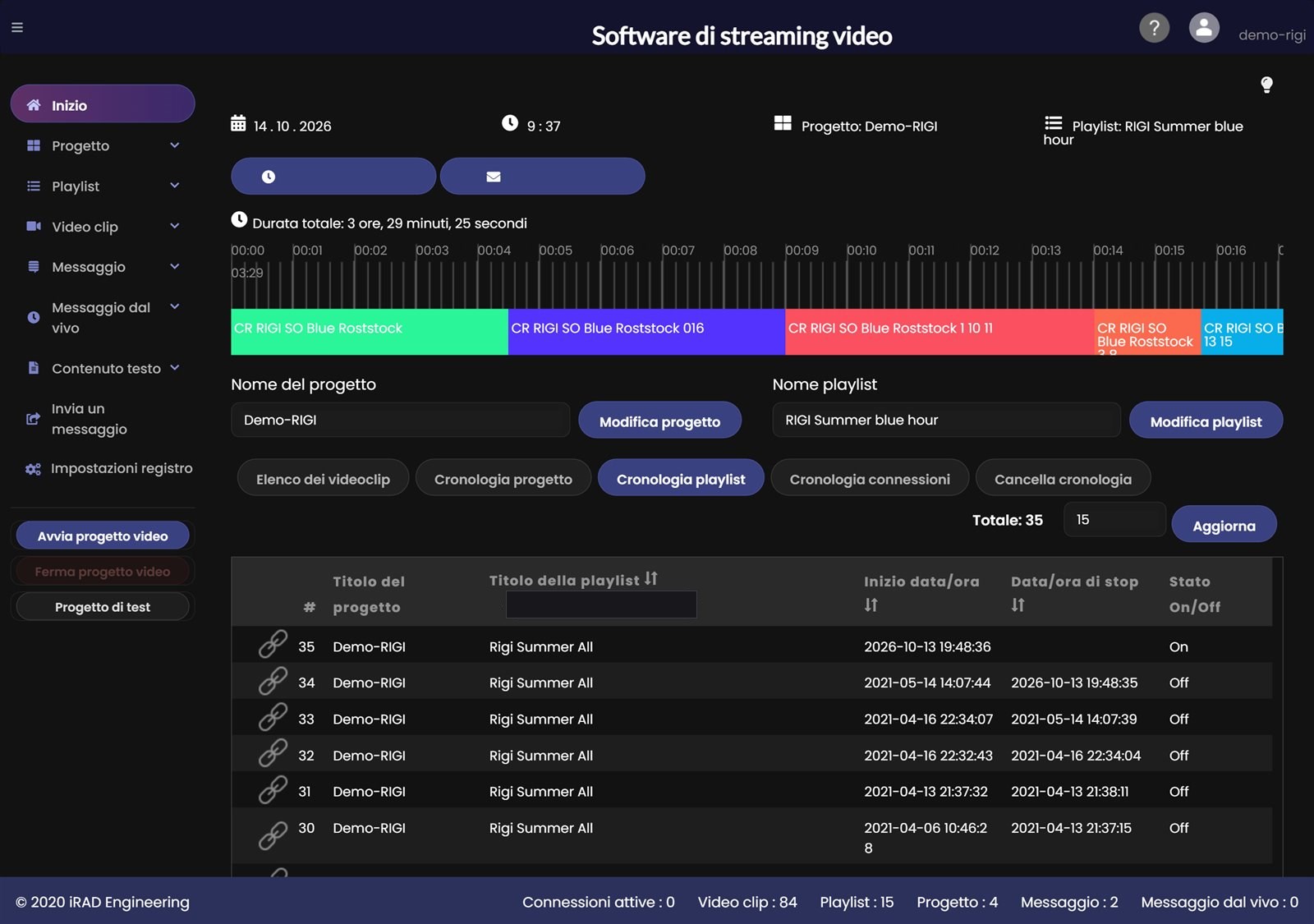The width and height of the screenshot is (1314, 924).
Task: Expand the Messaggio dal vivo menu
Action: pos(103,317)
